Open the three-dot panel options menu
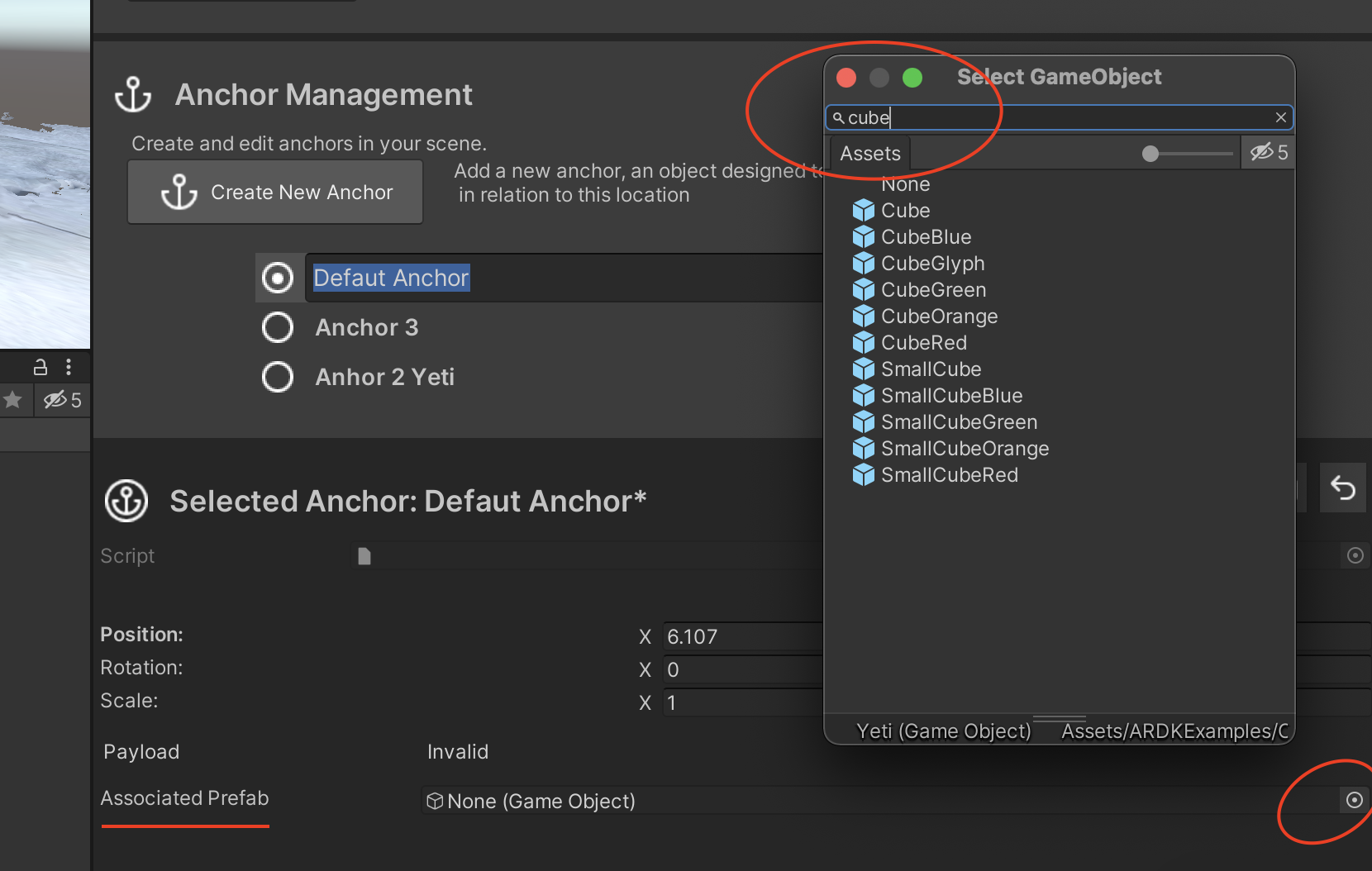 point(69,367)
